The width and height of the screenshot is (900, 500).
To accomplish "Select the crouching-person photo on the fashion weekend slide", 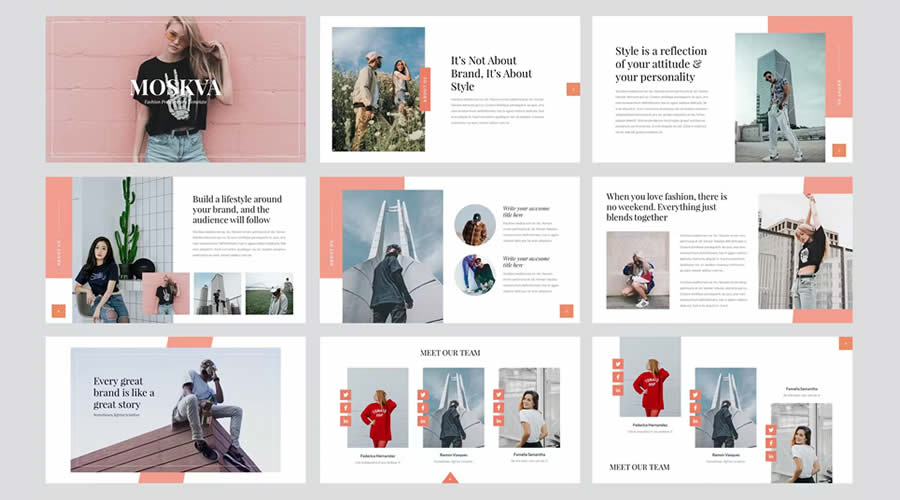I will click(x=638, y=270).
